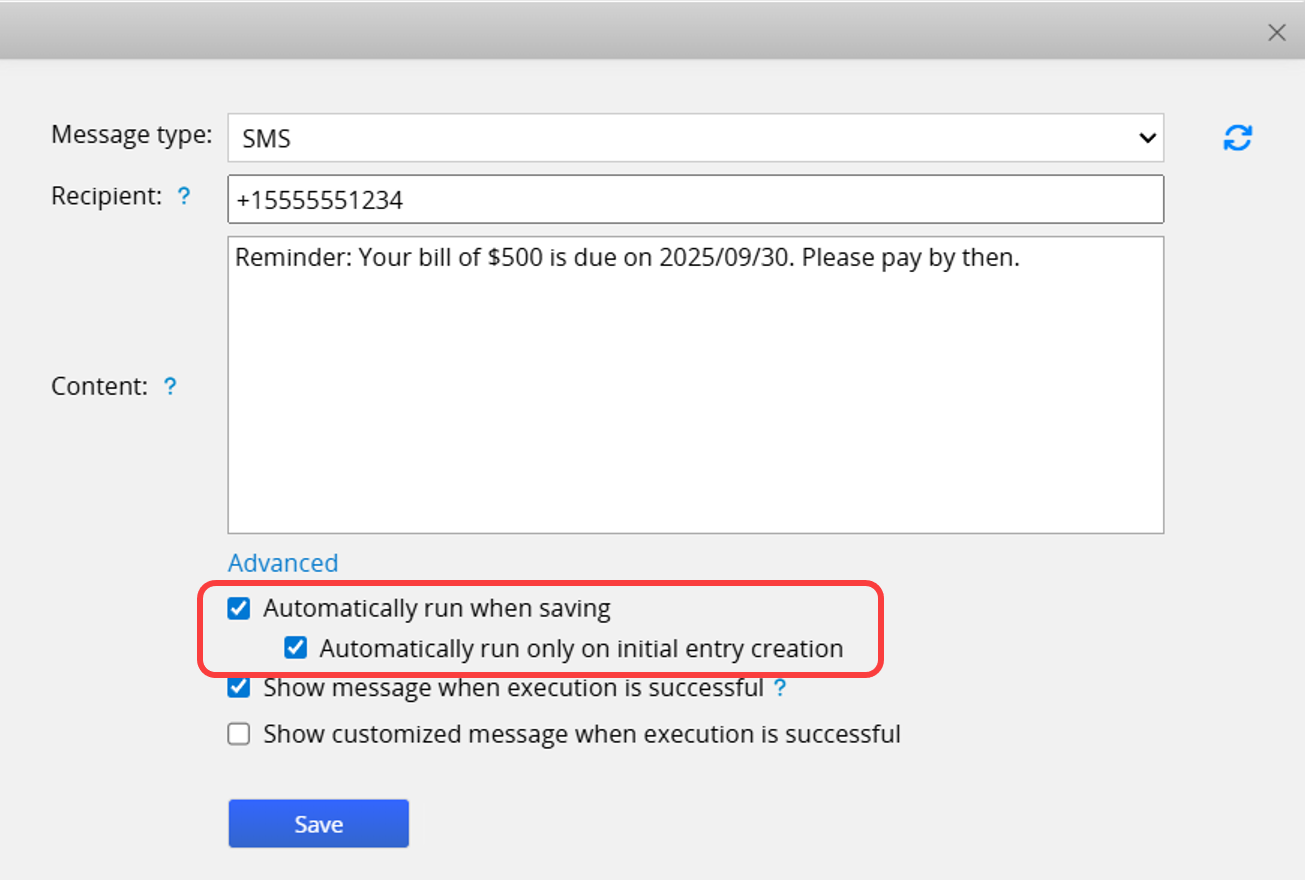
Task: Click the "Content:" label text
Action: [99, 386]
